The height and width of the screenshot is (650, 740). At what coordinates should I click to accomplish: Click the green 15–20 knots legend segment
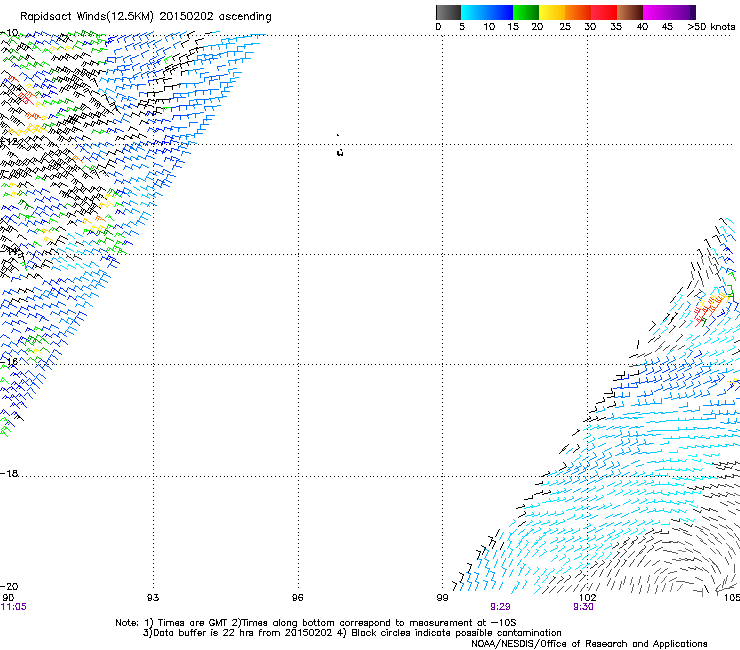coord(526,12)
